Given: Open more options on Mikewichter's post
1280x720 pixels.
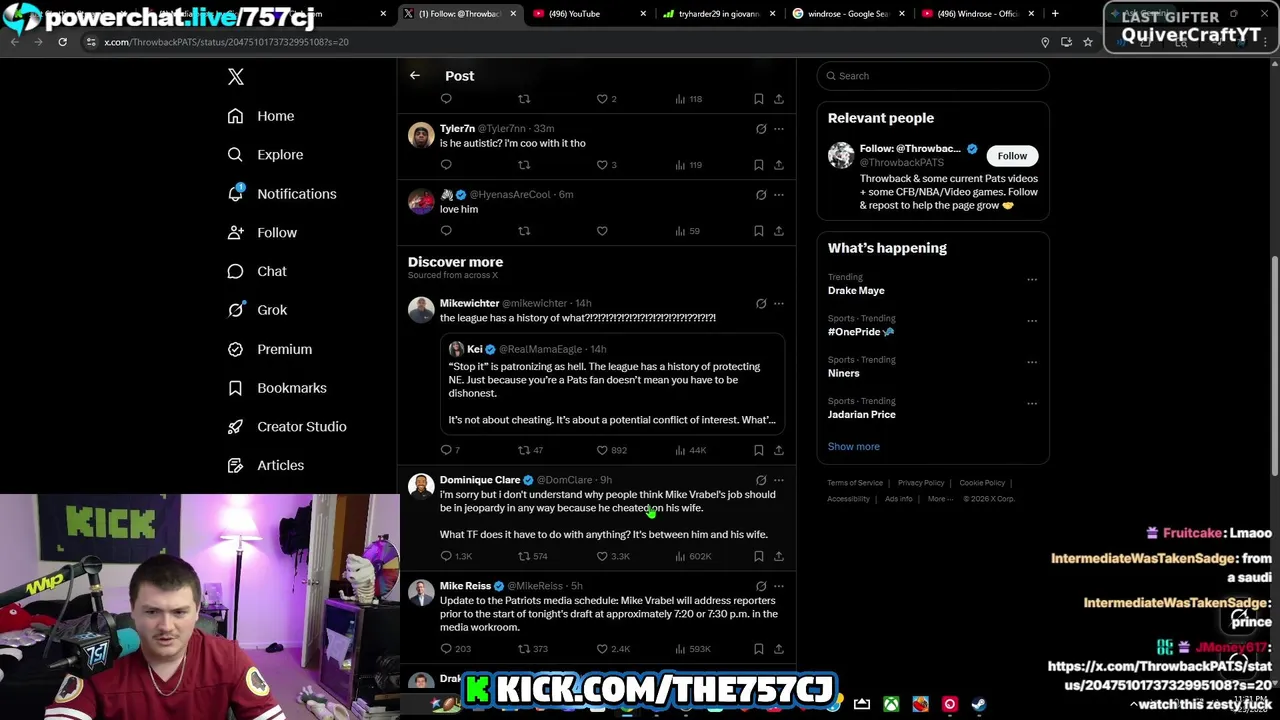Looking at the screenshot, I should point(779,304).
